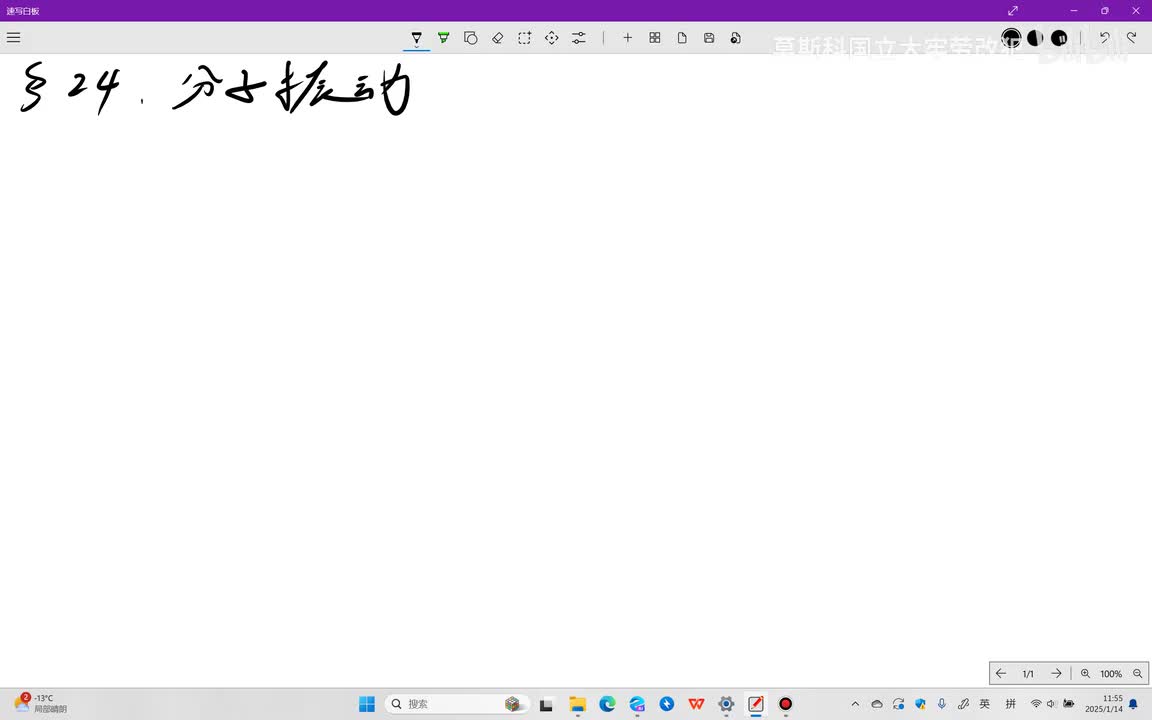Open the Windows Start menu
Viewport: 1152px width, 720px height.
pos(367,704)
